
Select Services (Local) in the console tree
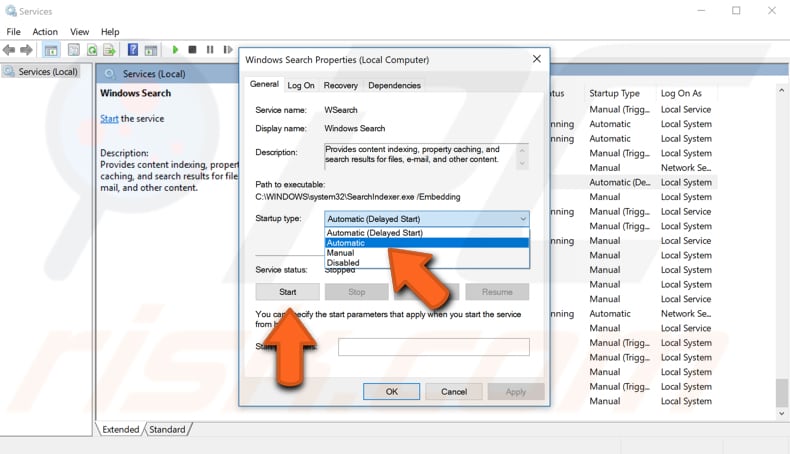point(48,72)
